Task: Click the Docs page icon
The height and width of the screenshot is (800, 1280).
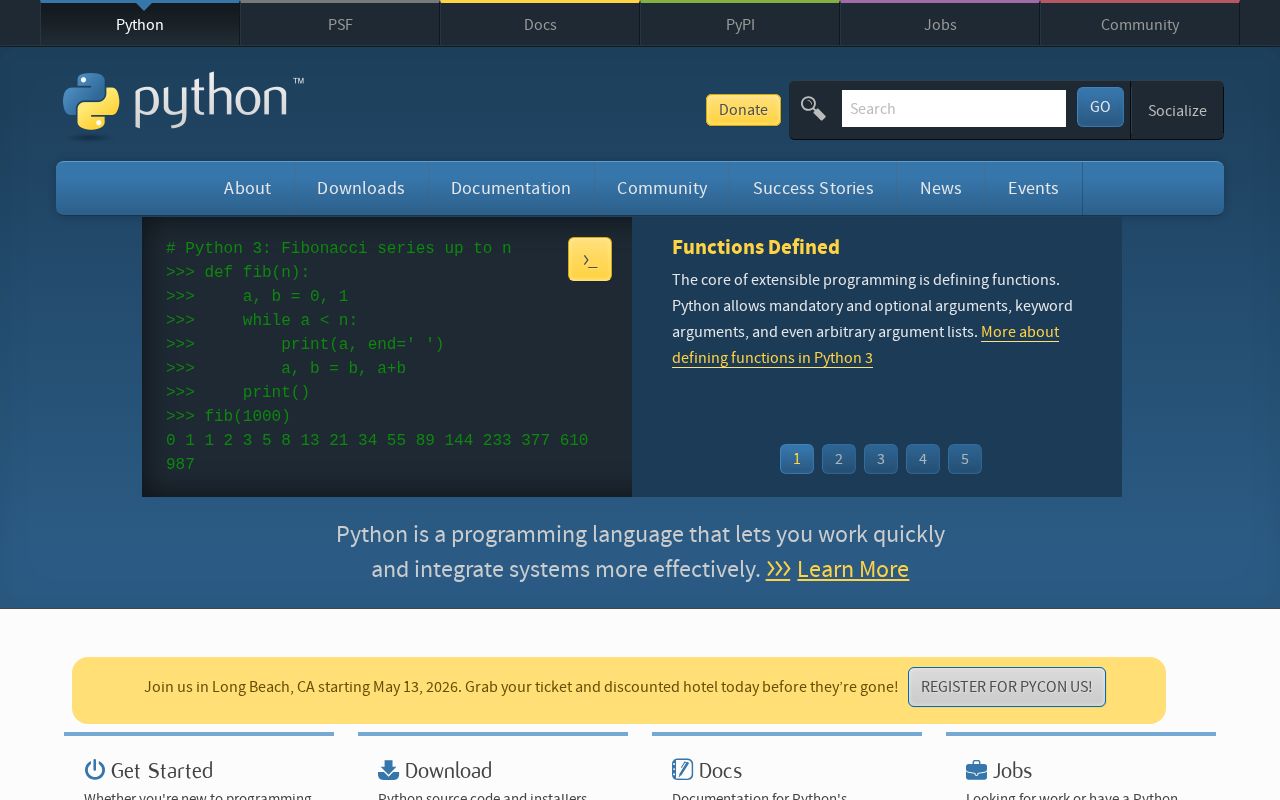Action: click(683, 769)
